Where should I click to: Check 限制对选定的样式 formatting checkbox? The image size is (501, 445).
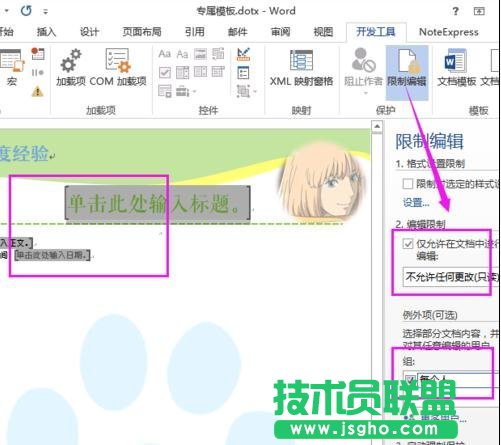(408, 184)
